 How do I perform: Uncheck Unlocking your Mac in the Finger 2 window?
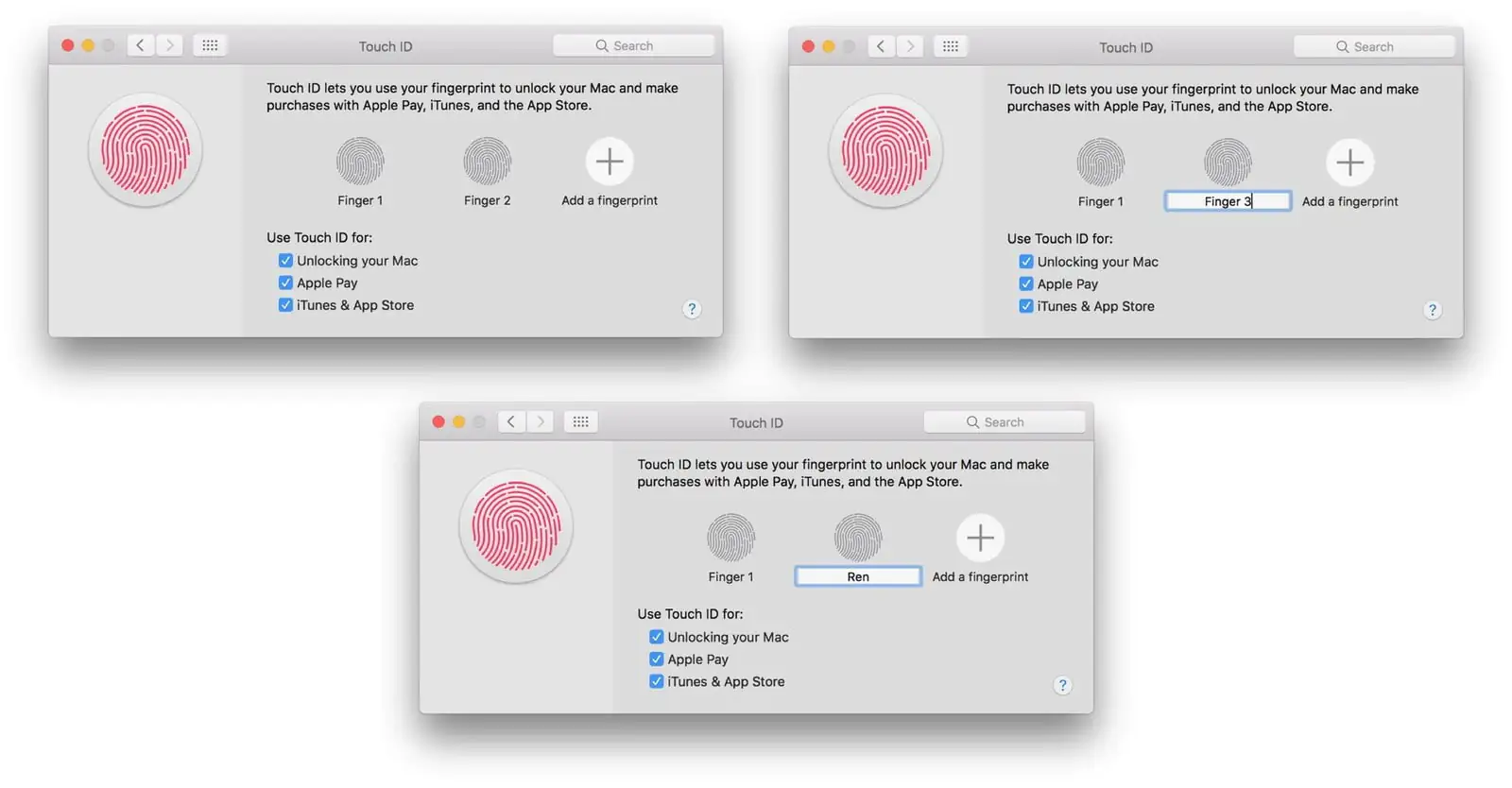tap(285, 261)
